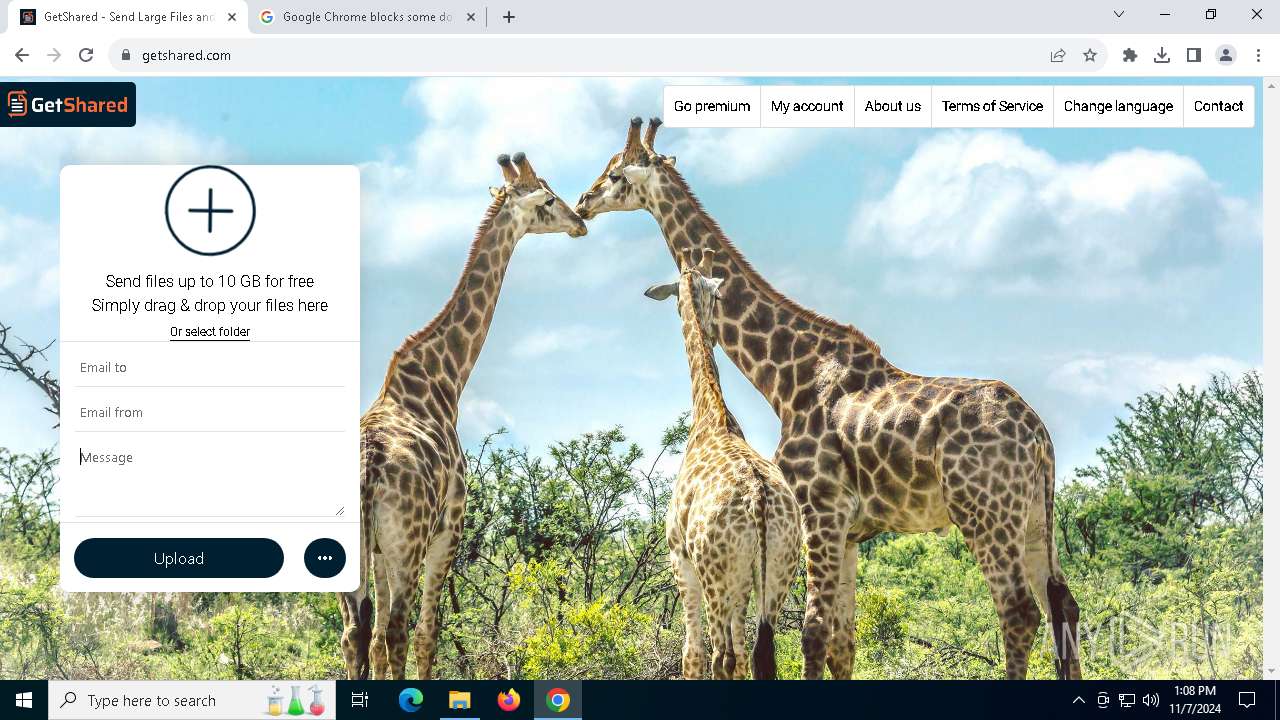The height and width of the screenshot is (720, 1280).
Task: Click Or select folder link
Action: (x=210, y=332)
